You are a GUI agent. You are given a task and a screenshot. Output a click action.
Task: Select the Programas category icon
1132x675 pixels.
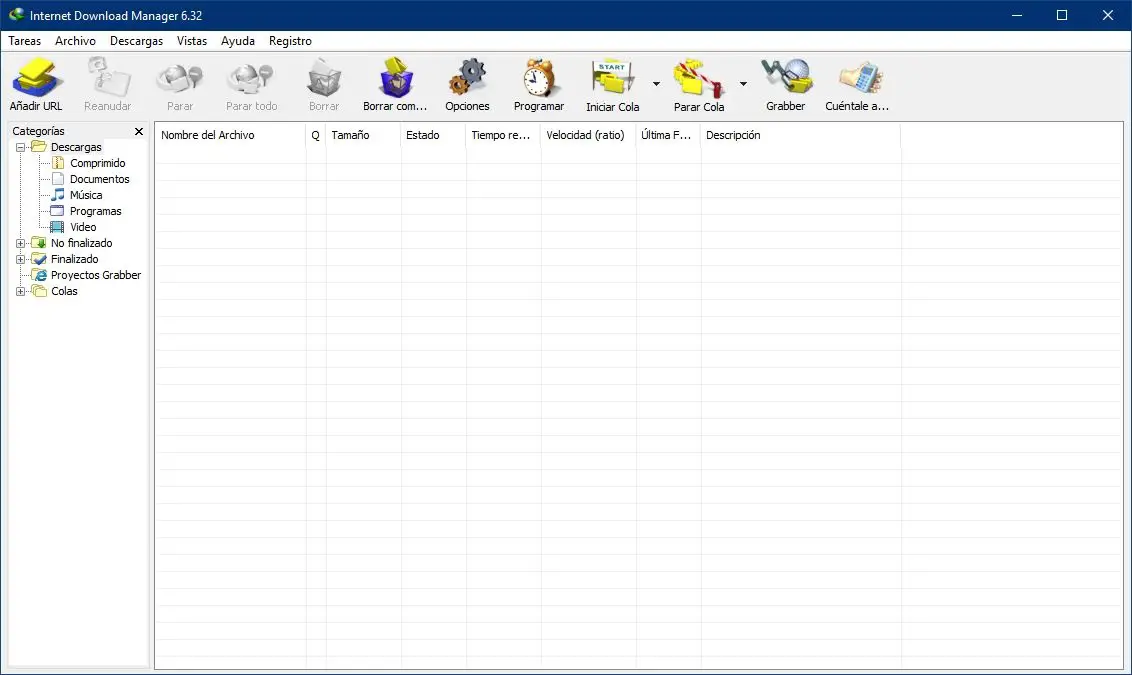click(x=57, y=211)
